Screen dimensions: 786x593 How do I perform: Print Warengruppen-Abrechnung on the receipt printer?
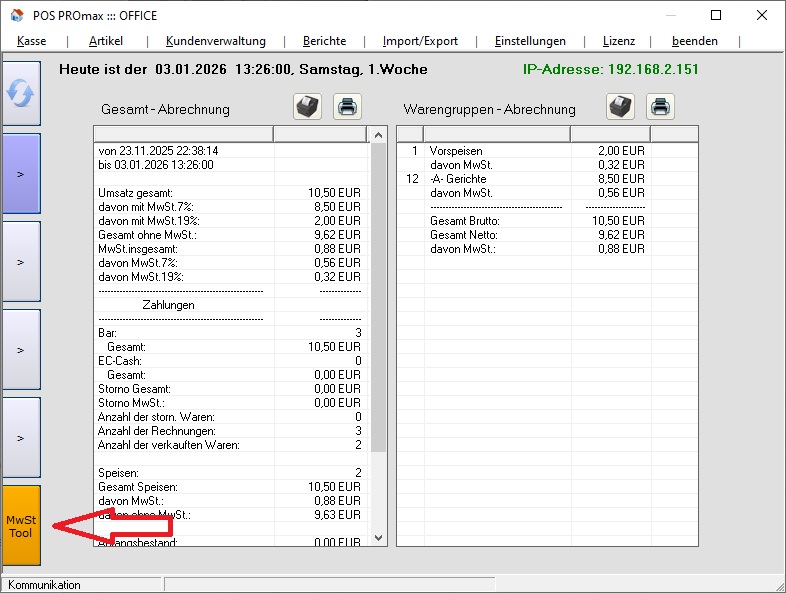click(621, 107)
